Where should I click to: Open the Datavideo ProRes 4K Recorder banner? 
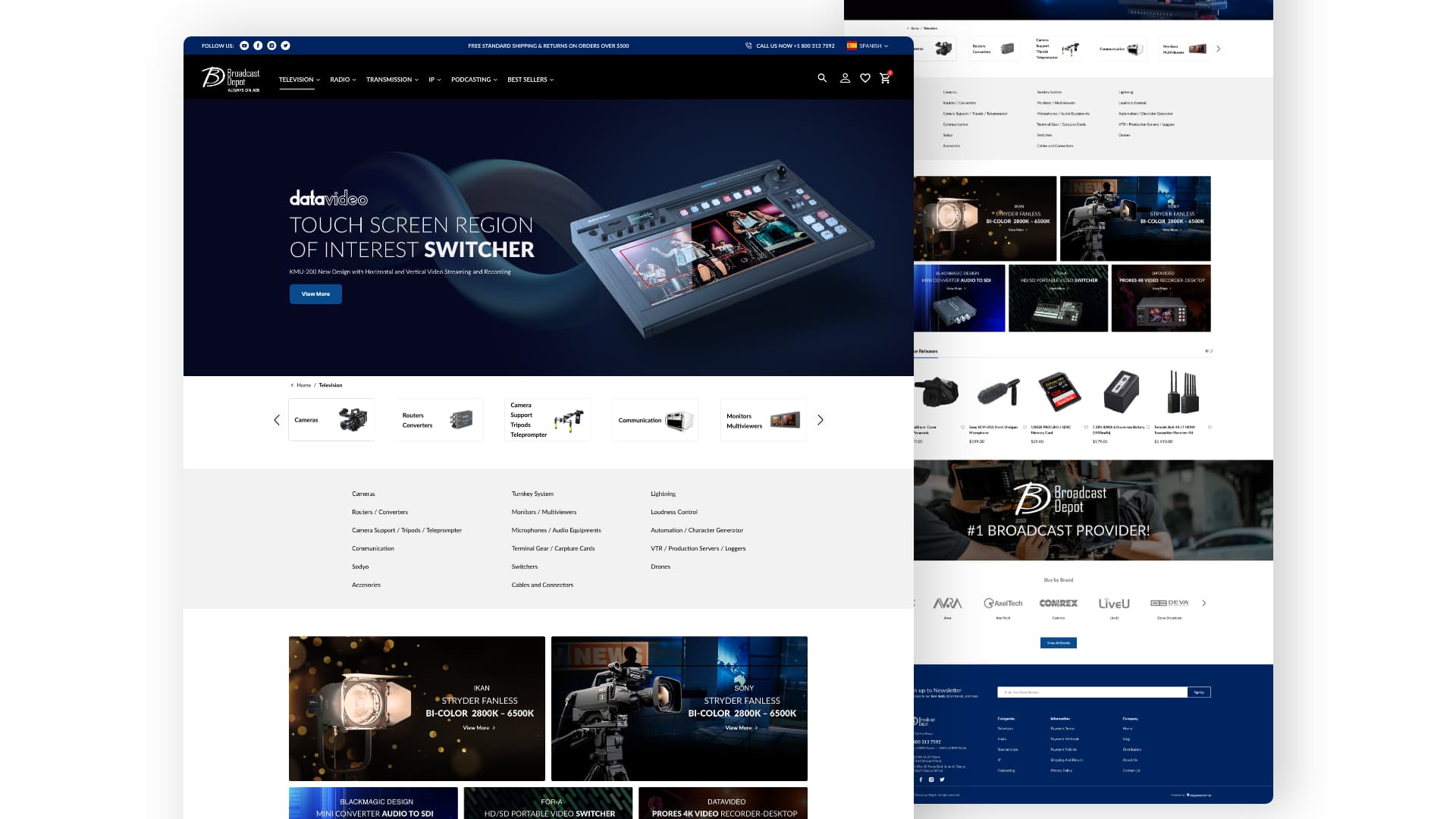[723, 803]
